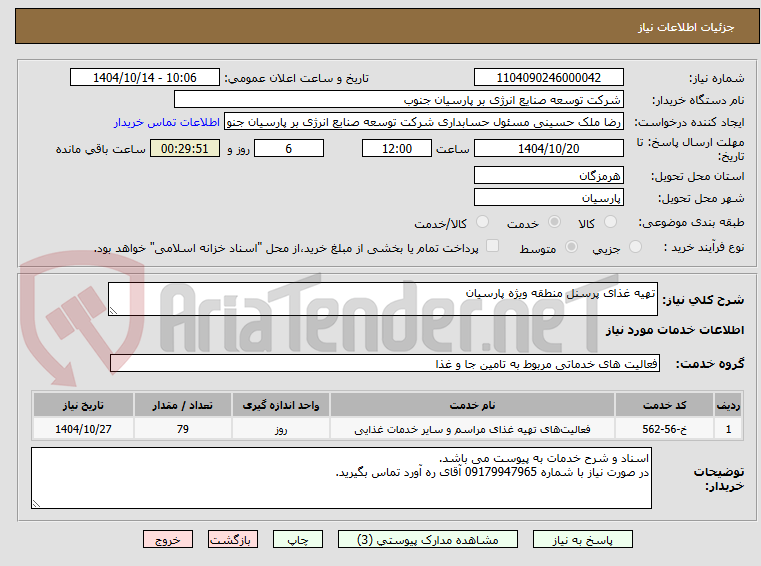Image resolution: width=761 pixels, height=566 pixels.
Task: Click the need date cell 1404/10/27
Action: (x=83, y=429)
